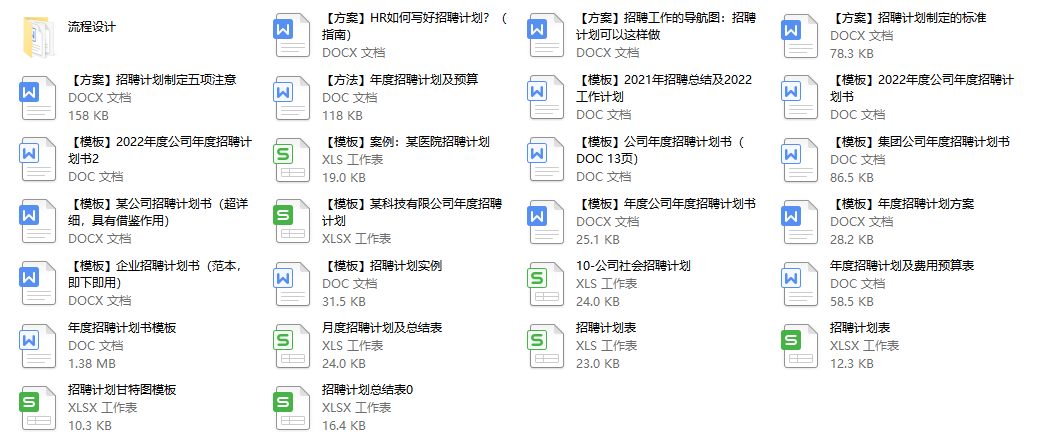1039x448 pixels.
Task: Select the 158 KB size label
Action: tap(88, 115)
